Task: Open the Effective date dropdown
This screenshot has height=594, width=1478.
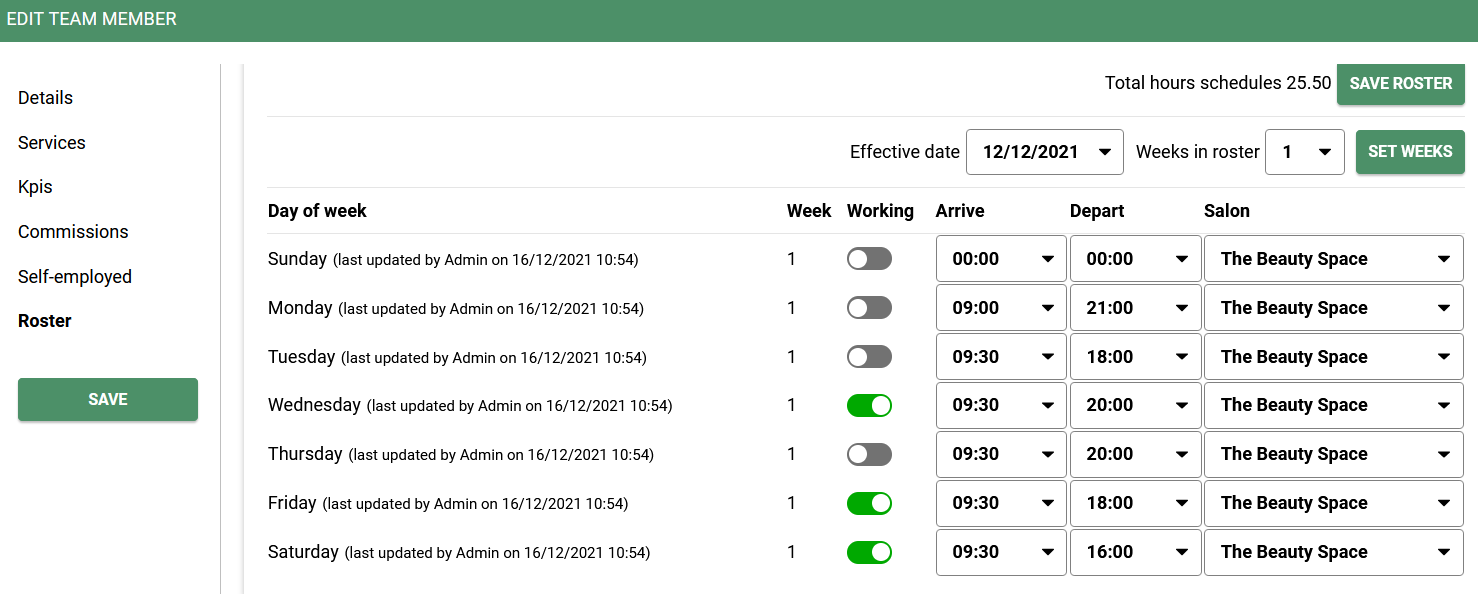Action: [x=1044, y=152]
